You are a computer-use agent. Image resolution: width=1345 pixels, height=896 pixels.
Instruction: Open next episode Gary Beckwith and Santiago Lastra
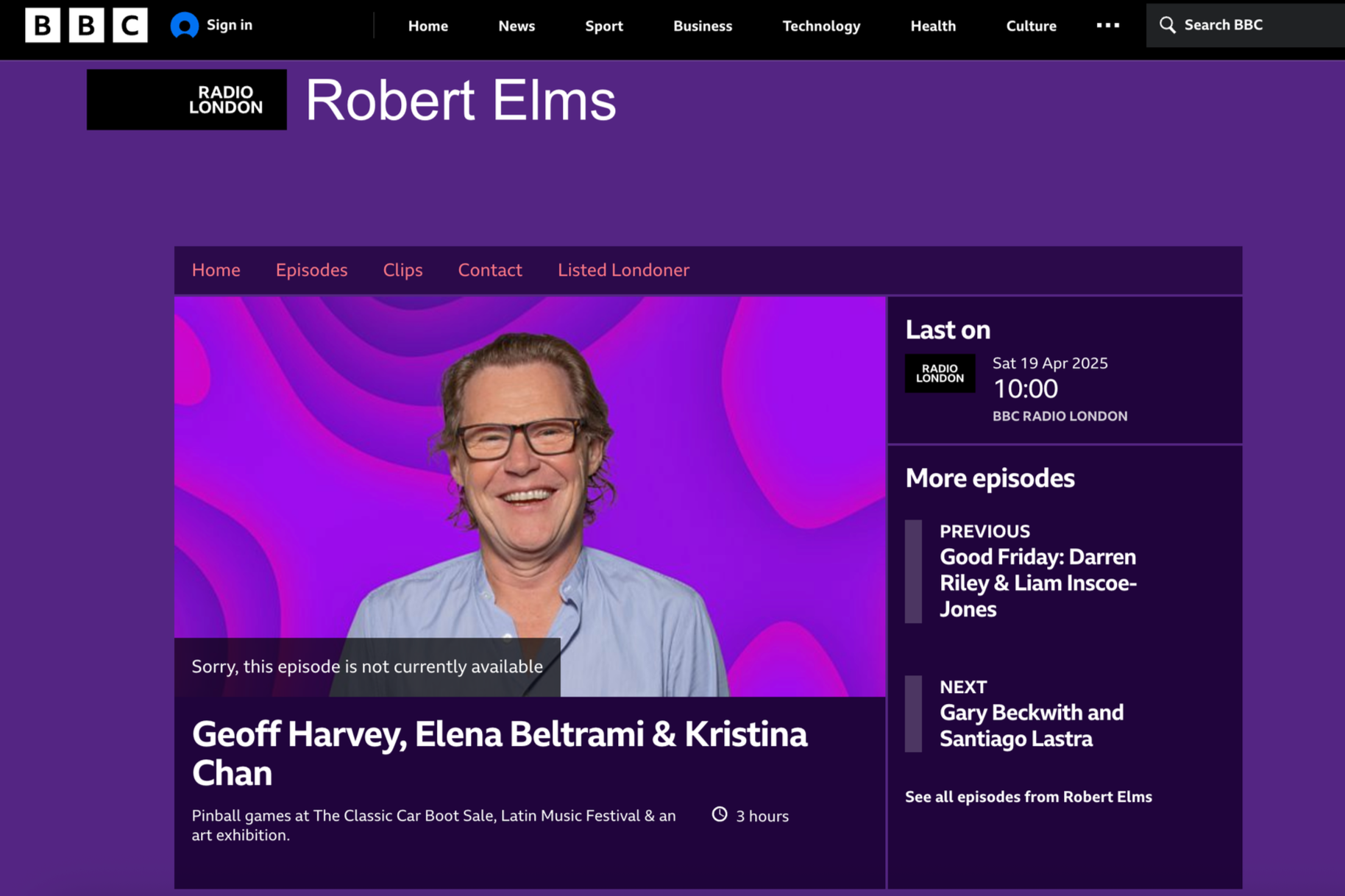coord(1032,725)
